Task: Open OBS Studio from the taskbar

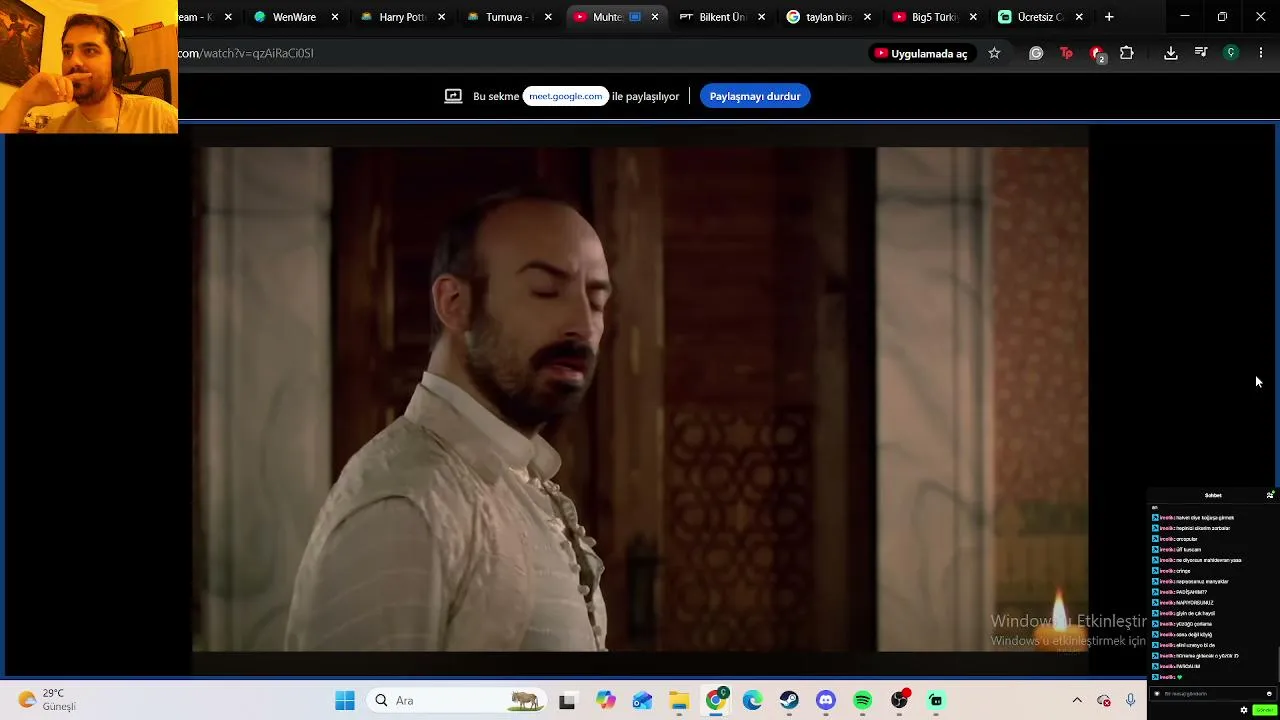Action: tap(900, 701)
